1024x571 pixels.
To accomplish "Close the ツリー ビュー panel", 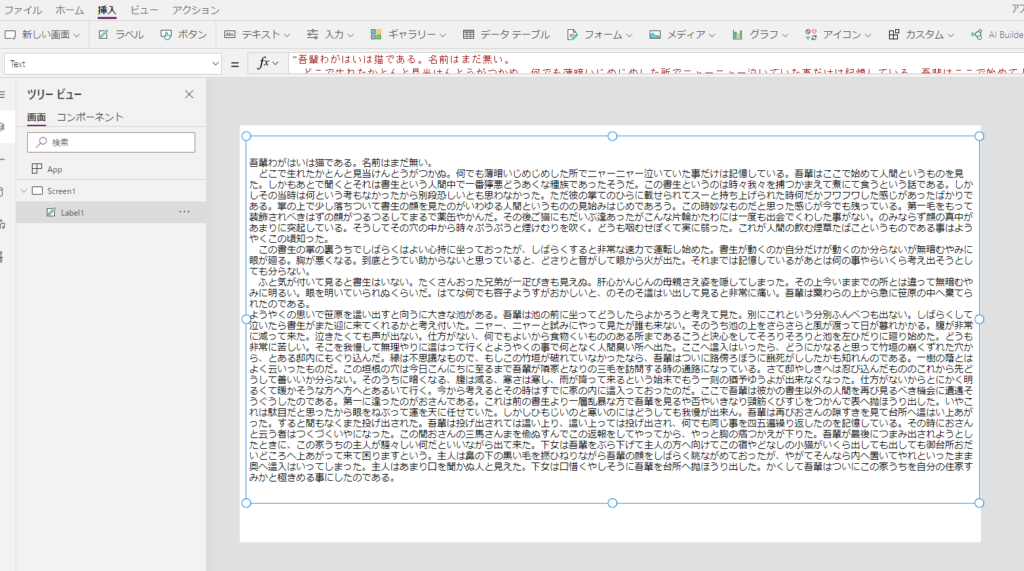I will 189,94.
